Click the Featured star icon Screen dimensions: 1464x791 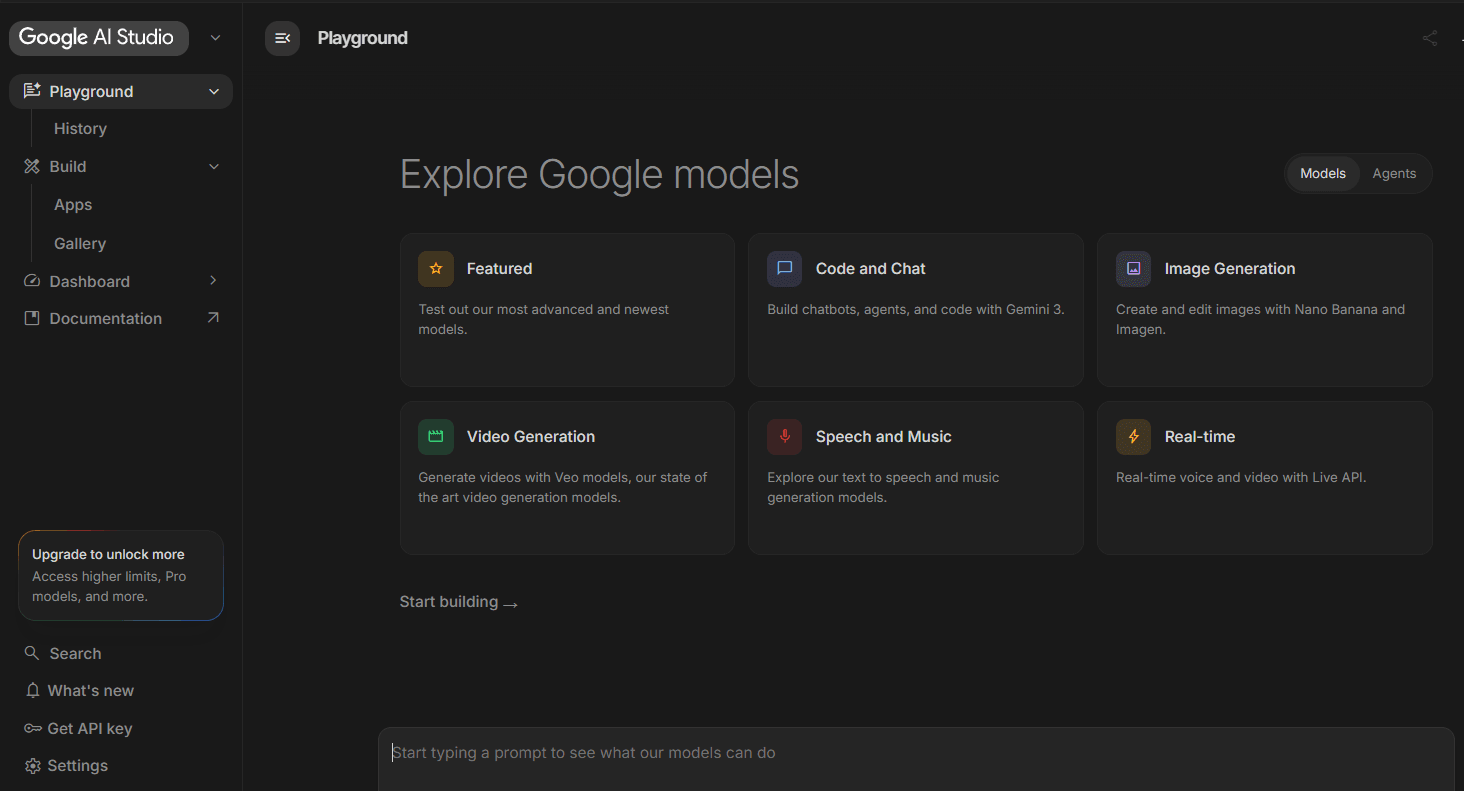pyautogui.click(x=436, y=268)
